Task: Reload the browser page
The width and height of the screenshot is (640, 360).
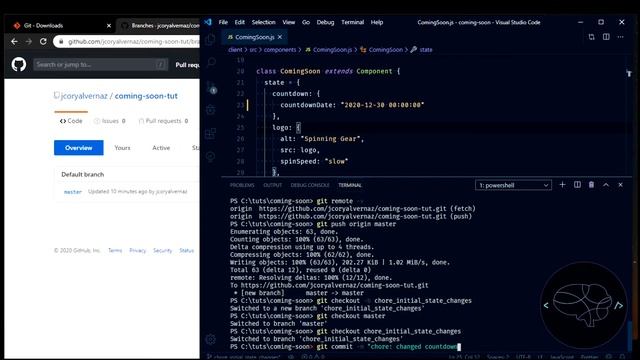Action: (x=43, y=42)
